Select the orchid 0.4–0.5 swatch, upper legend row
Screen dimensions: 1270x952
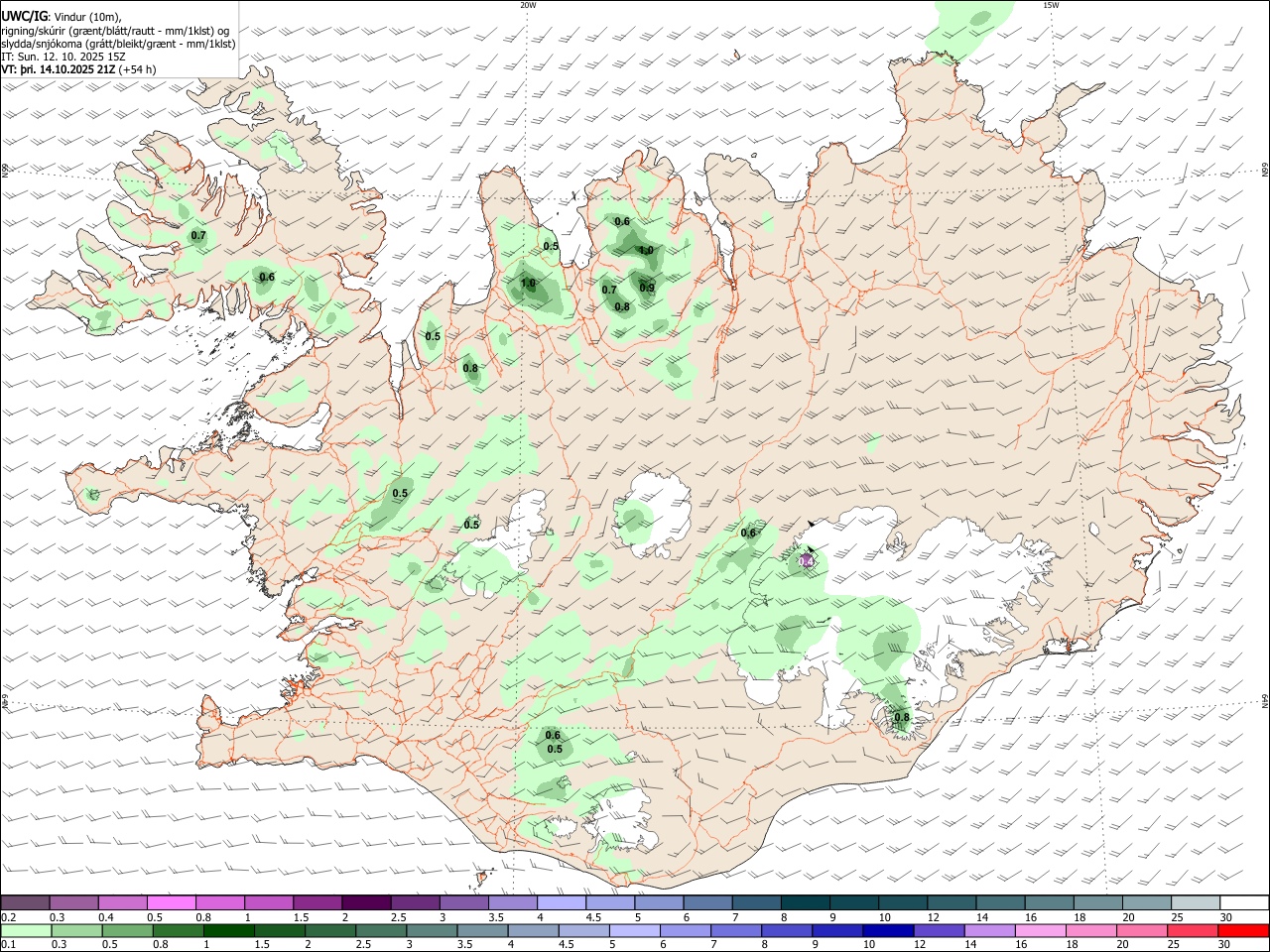tap(122, 903)
